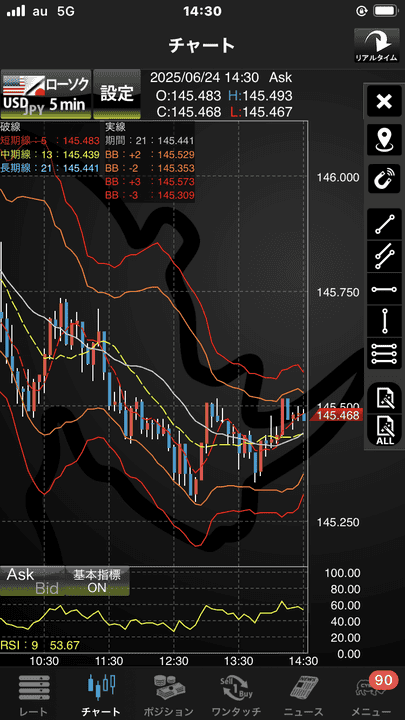Tap the RSI 60.00 scale label
This screenshot has width=405, height=720.
click(x=344, y=605)
